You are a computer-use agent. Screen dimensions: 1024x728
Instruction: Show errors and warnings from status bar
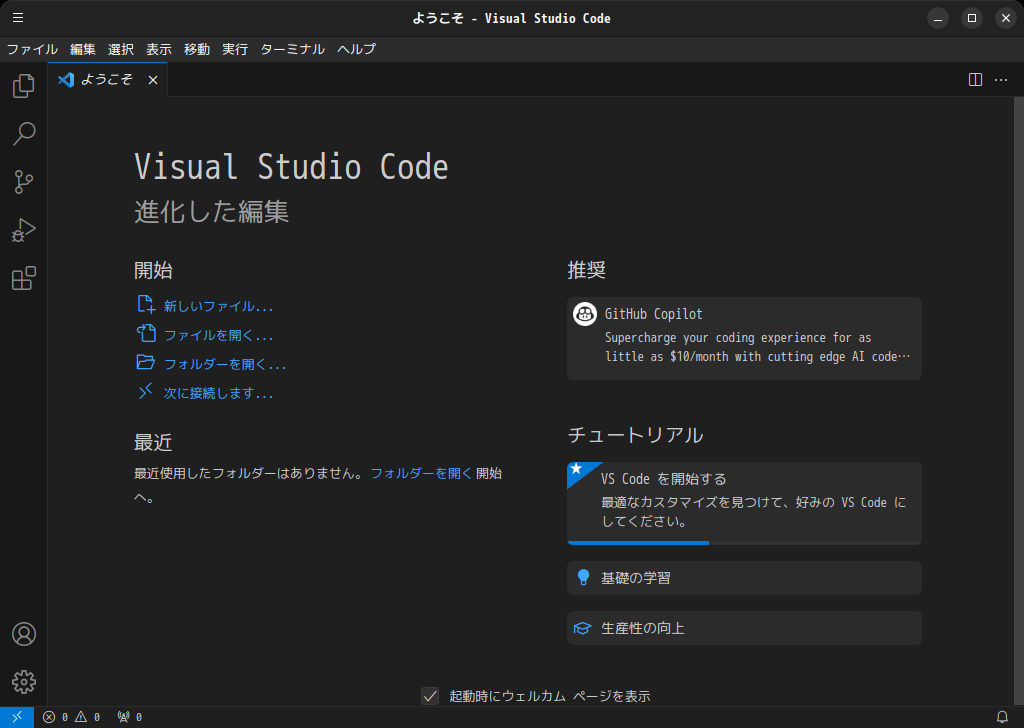point(71,717)
